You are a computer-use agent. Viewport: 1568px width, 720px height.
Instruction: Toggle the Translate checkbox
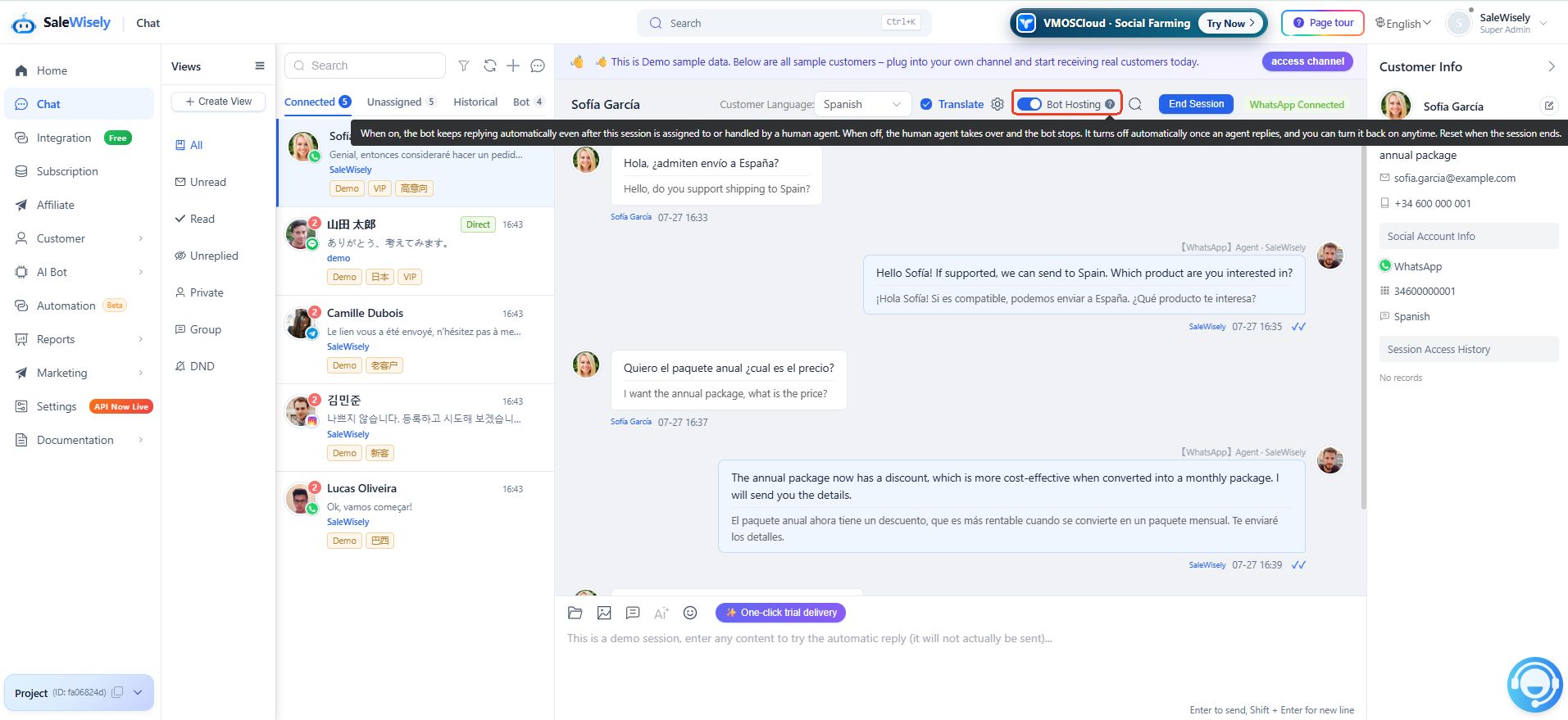[x=926, y=104]
